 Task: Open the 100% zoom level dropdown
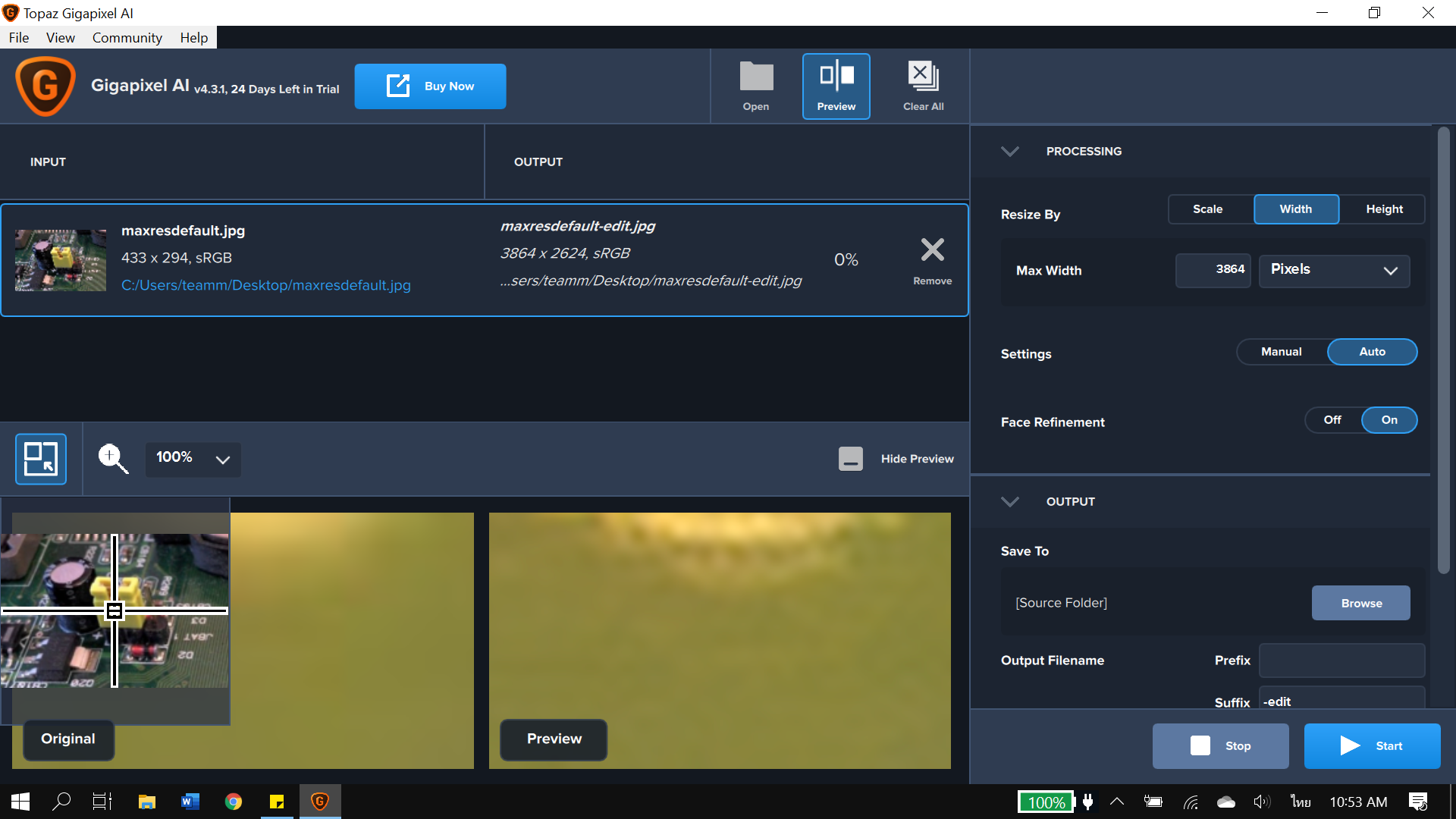tap(193, 459)
